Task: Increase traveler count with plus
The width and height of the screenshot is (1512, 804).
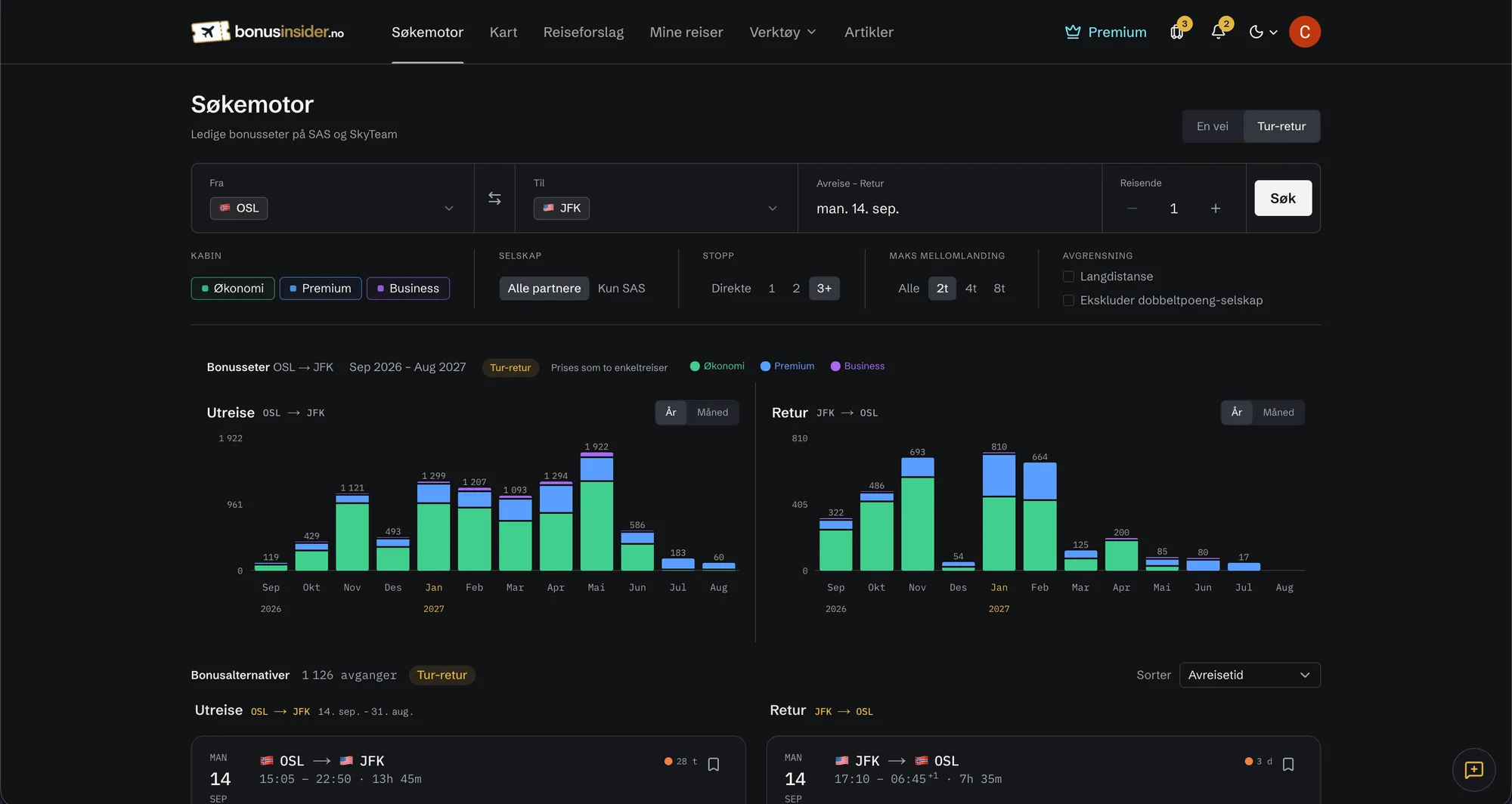Action: 1216,209
